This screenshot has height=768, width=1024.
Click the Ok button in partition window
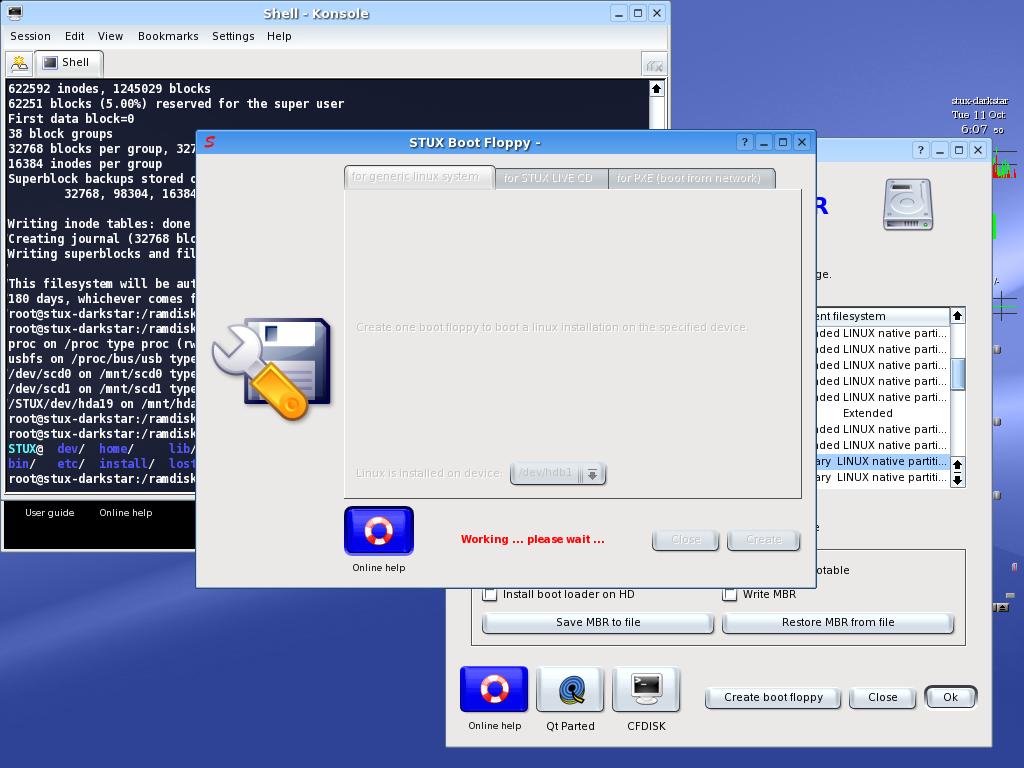click(950, 697)
